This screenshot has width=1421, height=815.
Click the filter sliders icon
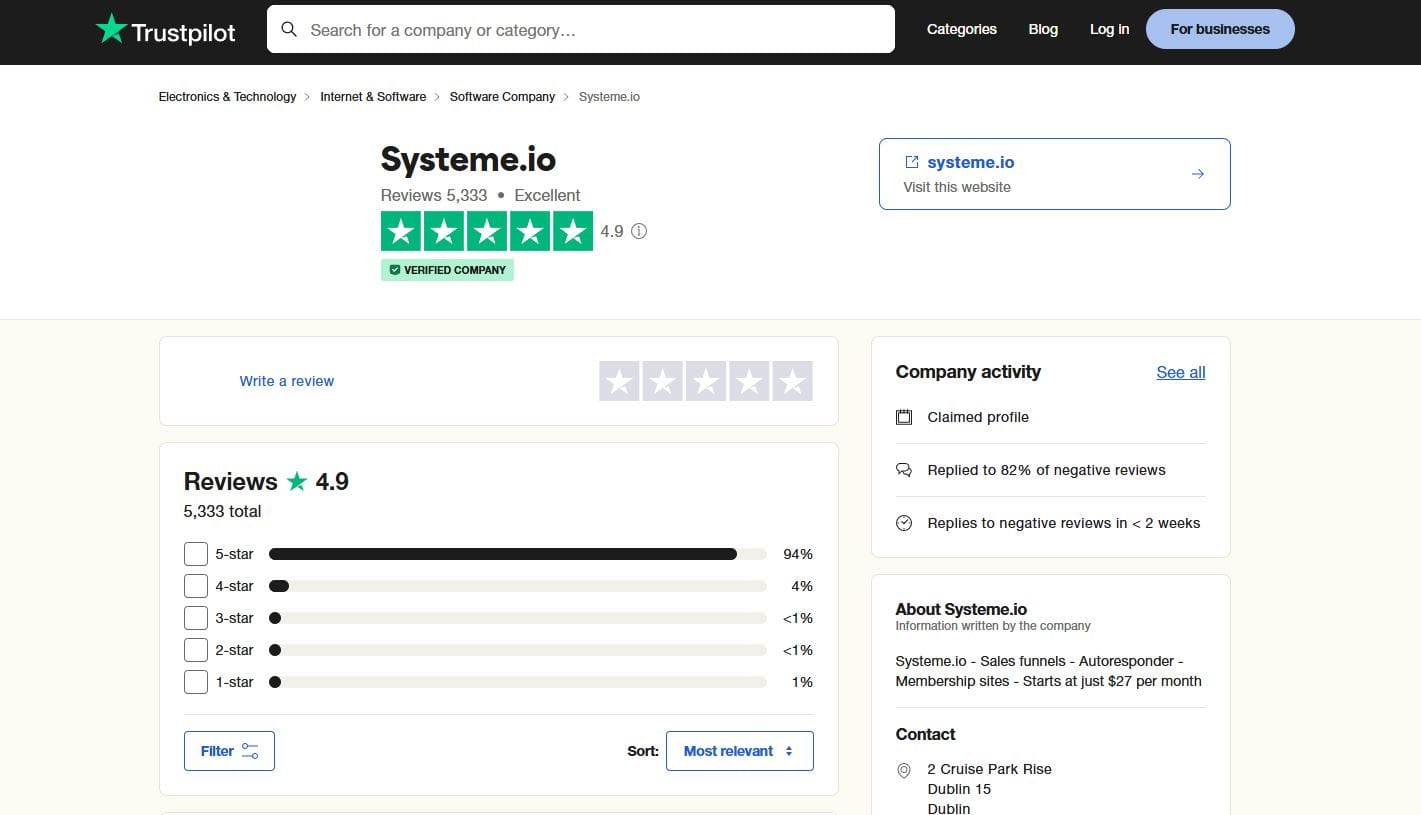250,751
